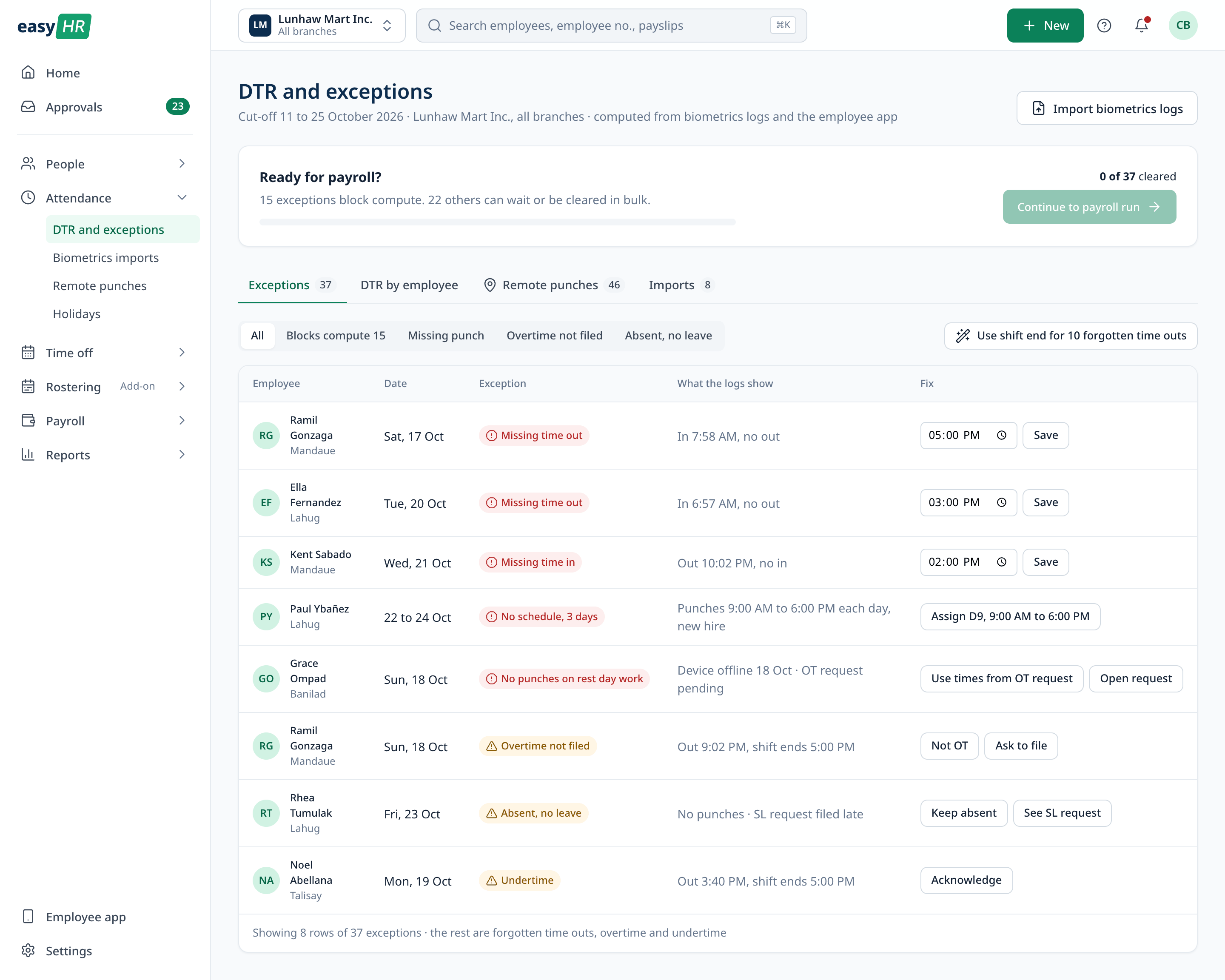Click Import biometrics logs button
This screenshot has width=1225, height=980.
1106,108
